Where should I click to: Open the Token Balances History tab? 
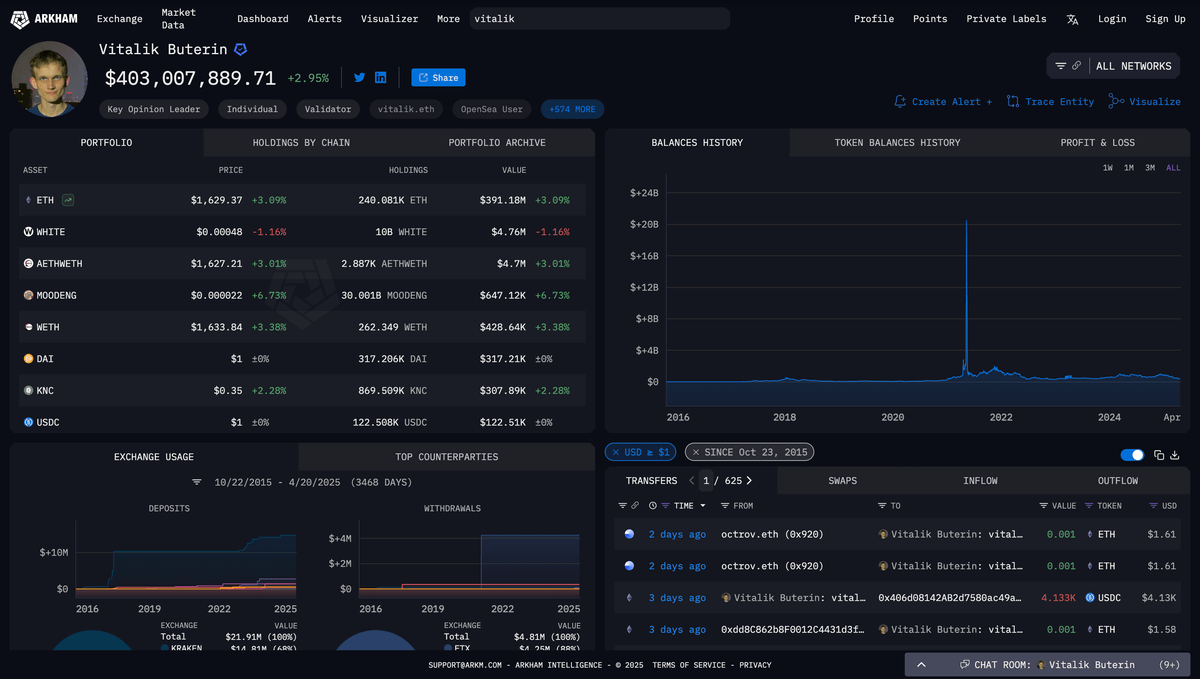tap(897, 143)
